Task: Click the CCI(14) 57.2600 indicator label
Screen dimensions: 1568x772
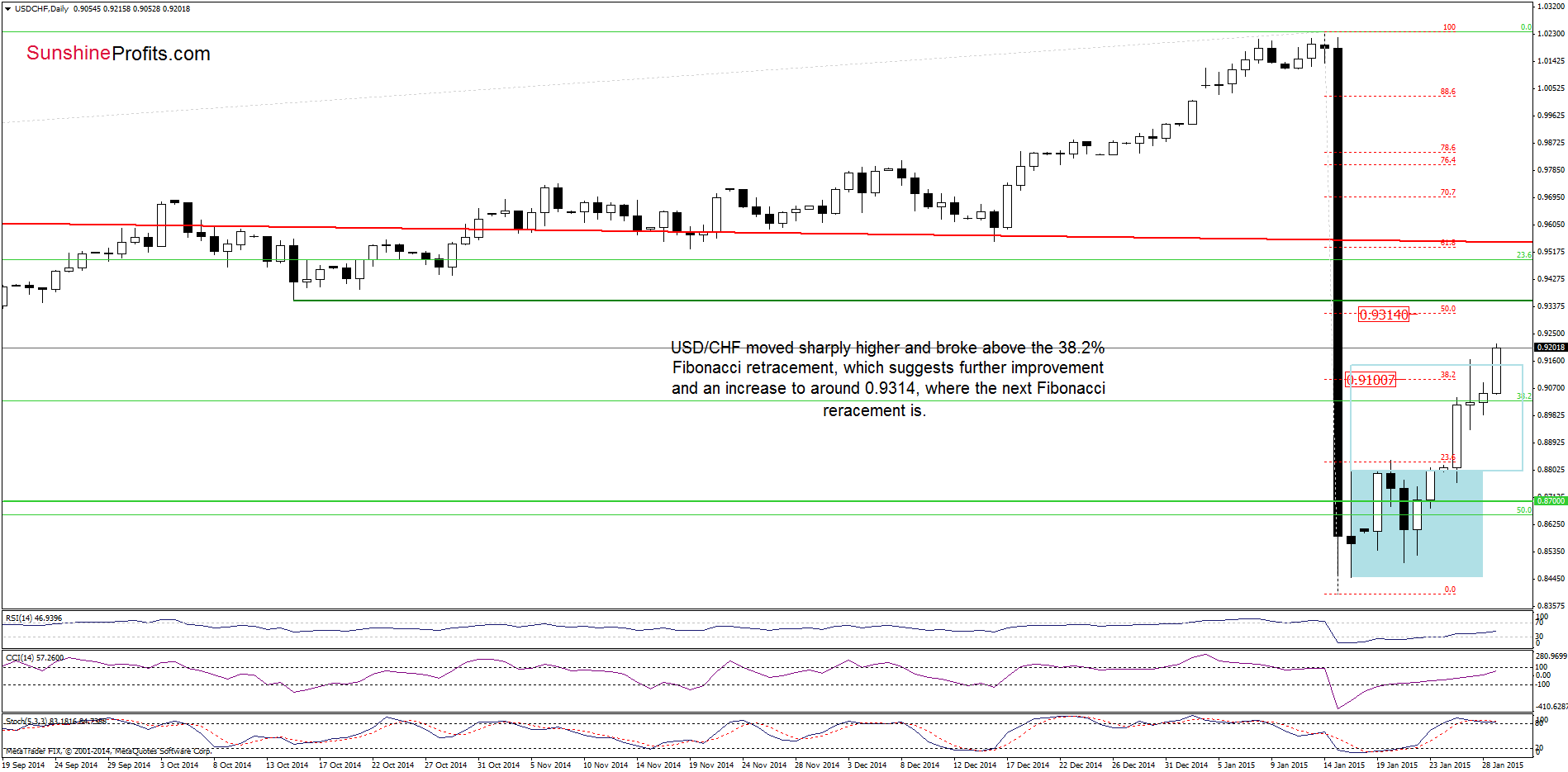Action: point(35,658)
